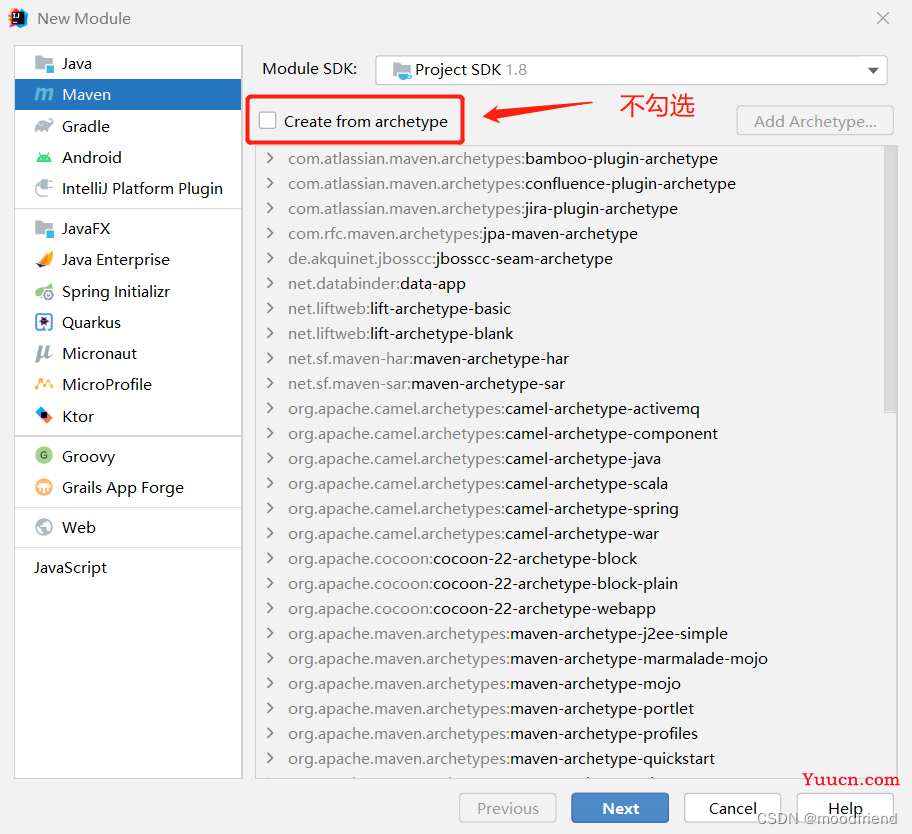
Task: Click the MicroProfile icon
Action: tap(44, 384)
